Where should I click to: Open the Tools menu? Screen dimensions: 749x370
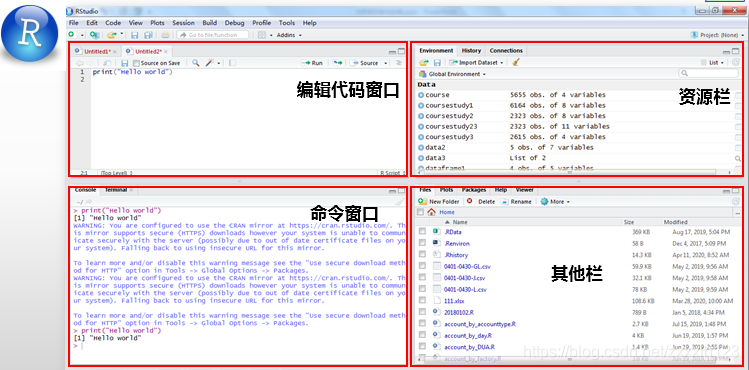(287, 22)
